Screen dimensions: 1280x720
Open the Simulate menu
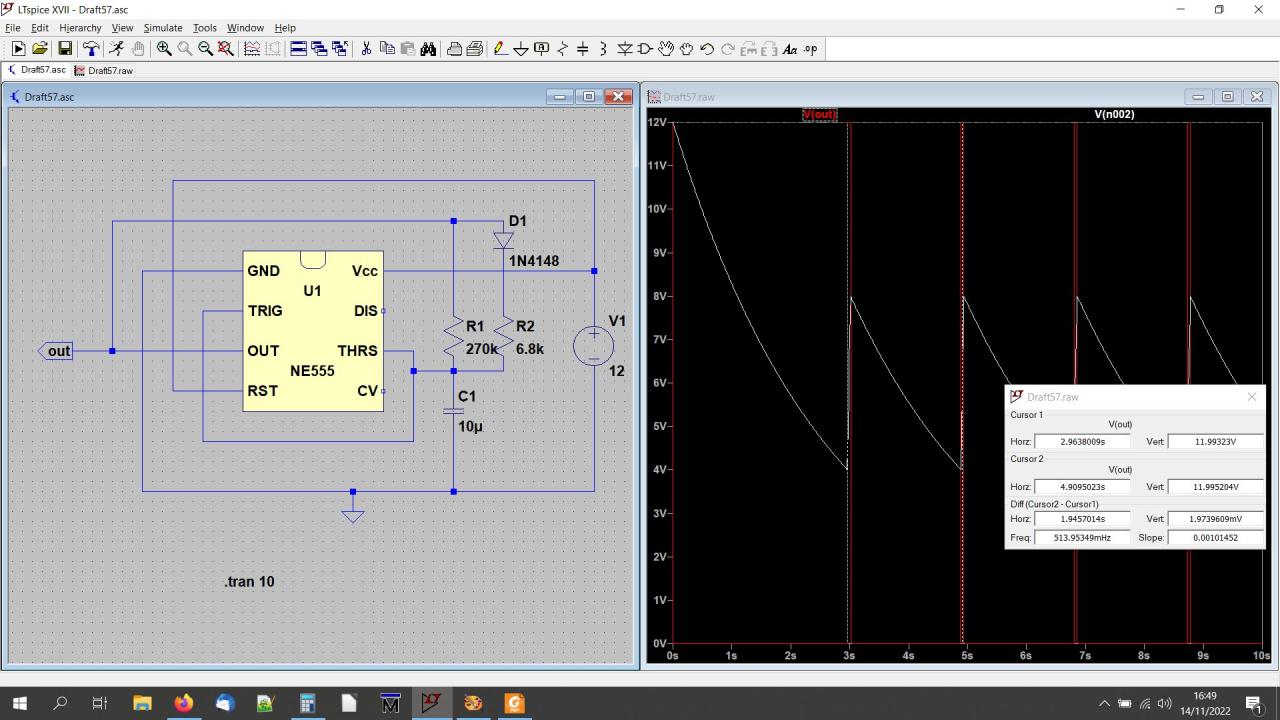[162, 28]
